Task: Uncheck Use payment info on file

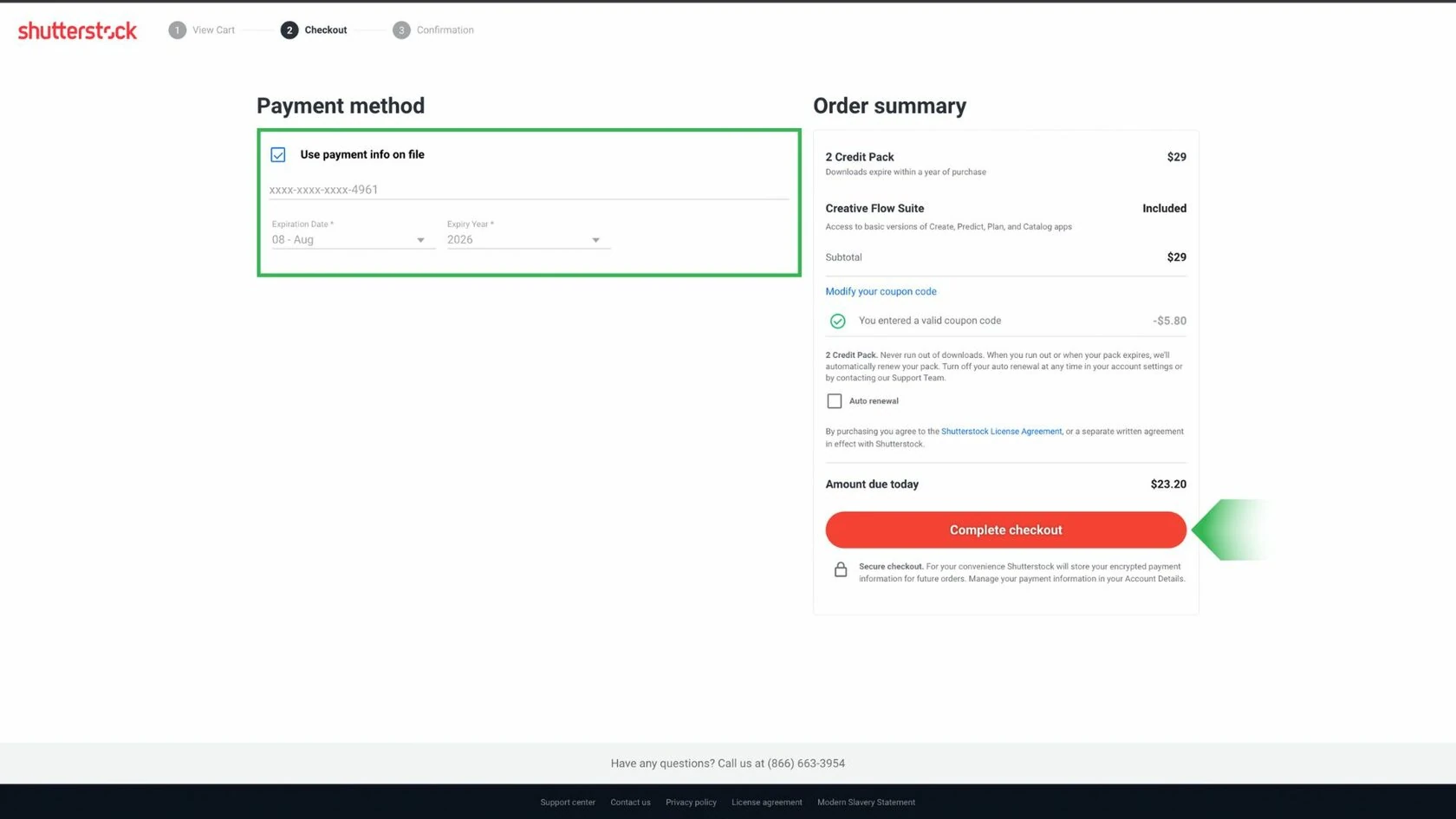Action: (278, 155)
